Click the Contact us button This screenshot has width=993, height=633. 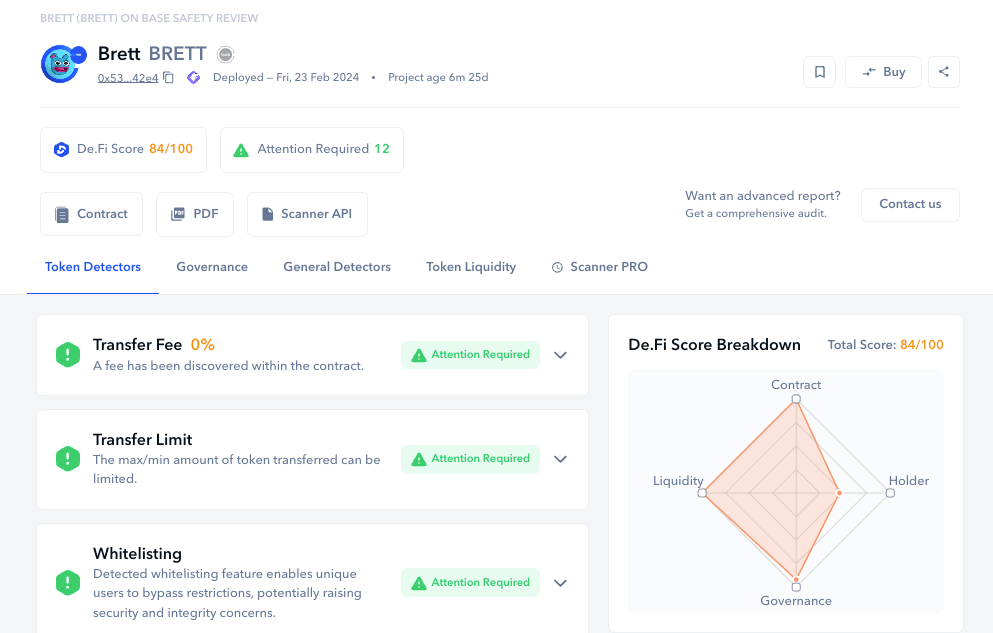point(910,204)
